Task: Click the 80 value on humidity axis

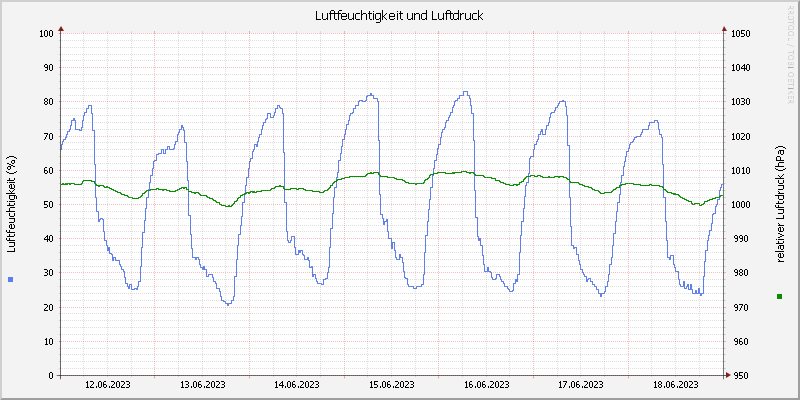Action: coord(48,102)
